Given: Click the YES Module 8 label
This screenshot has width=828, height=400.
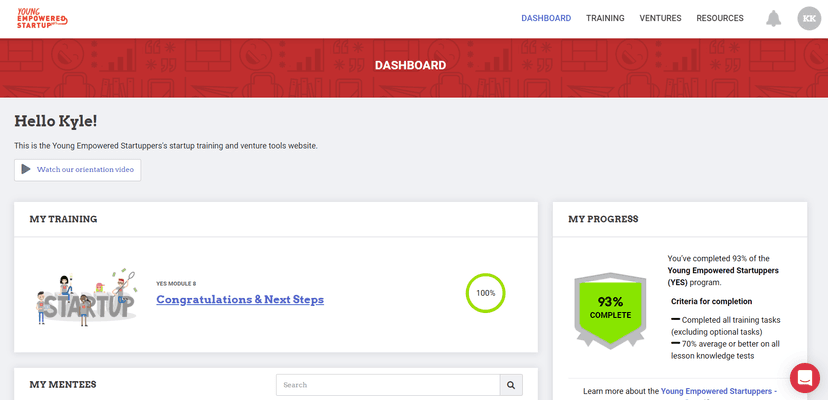Looking at the screenshot, I should (x=176, y=284).
